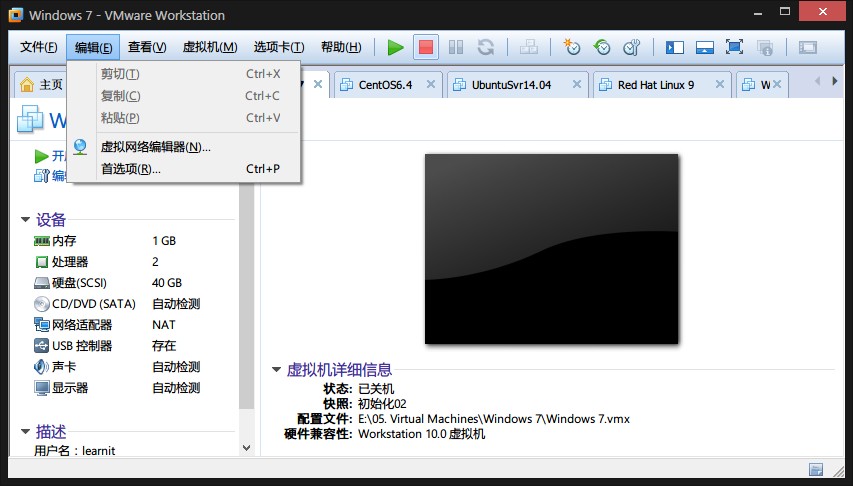Open the 查看(V) menu
Screen dimensions: 853x486
(147, 47)
